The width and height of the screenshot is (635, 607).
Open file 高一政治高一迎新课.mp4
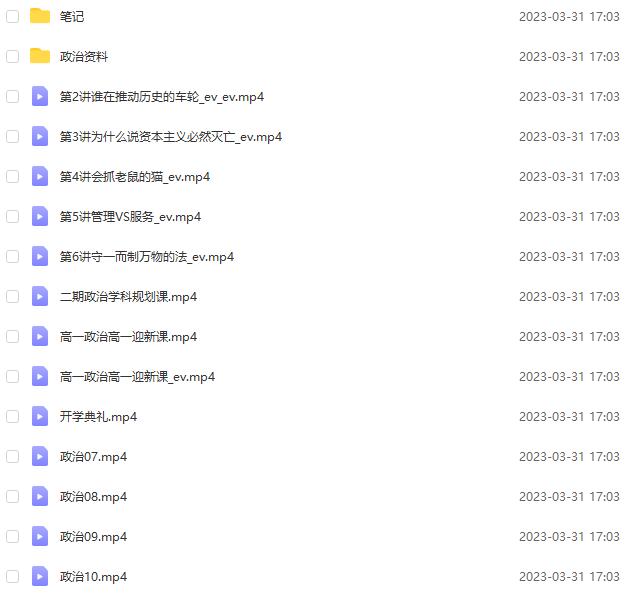click(x=128, y=337)
